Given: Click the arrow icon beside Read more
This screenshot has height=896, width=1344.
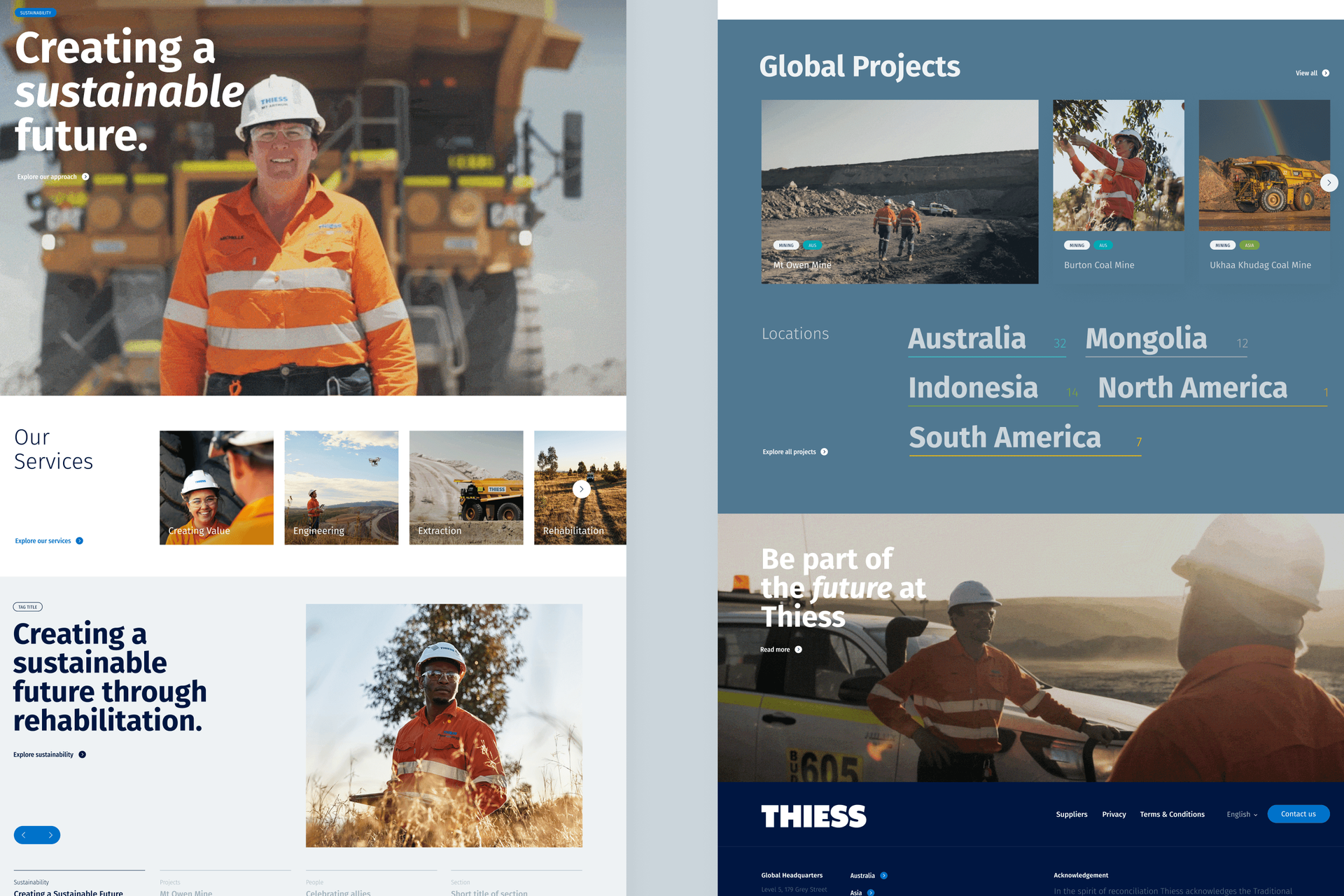Looking at the screenshot, I should pos(799,650).
